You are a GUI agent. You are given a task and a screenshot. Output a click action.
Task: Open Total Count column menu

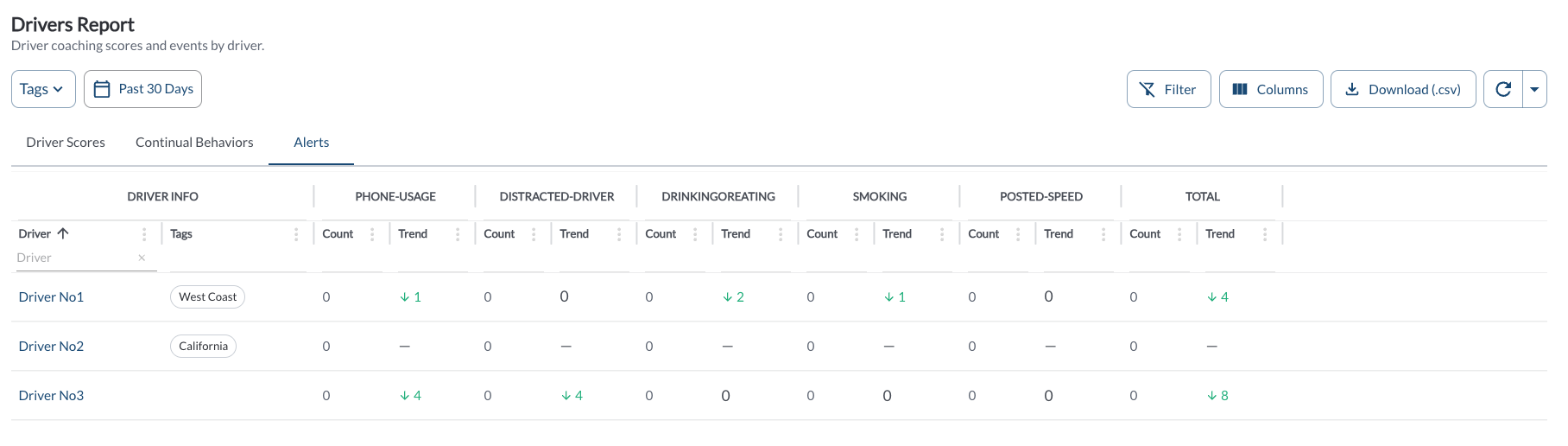tap(1179, 234)
